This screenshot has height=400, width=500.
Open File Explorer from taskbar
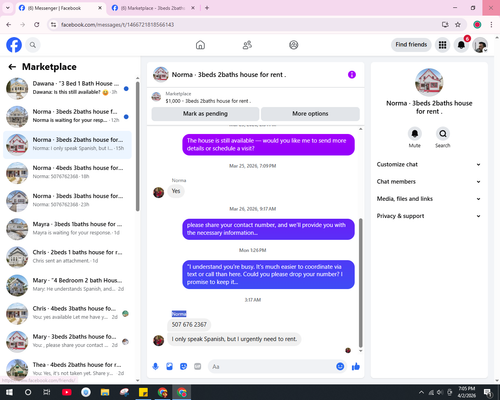coord(105,392)
